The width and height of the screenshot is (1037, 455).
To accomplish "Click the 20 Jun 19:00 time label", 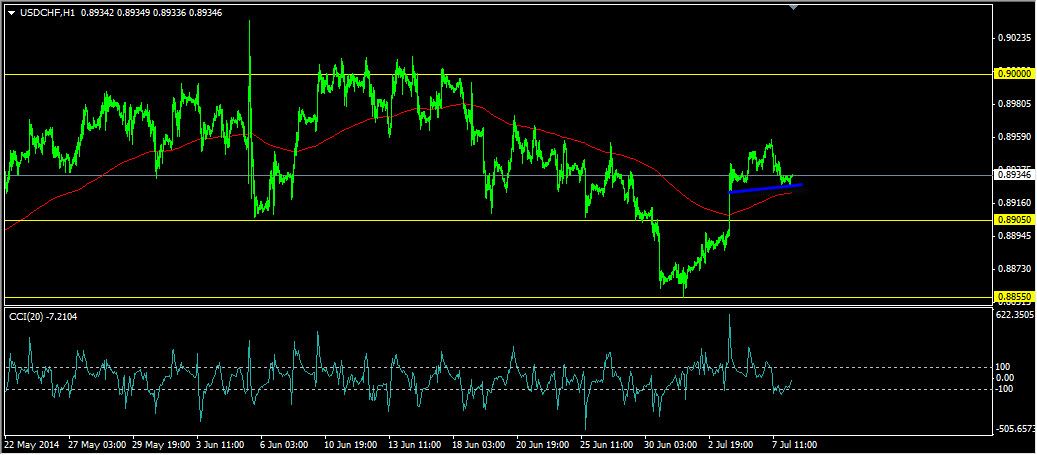I will [543, 446].
